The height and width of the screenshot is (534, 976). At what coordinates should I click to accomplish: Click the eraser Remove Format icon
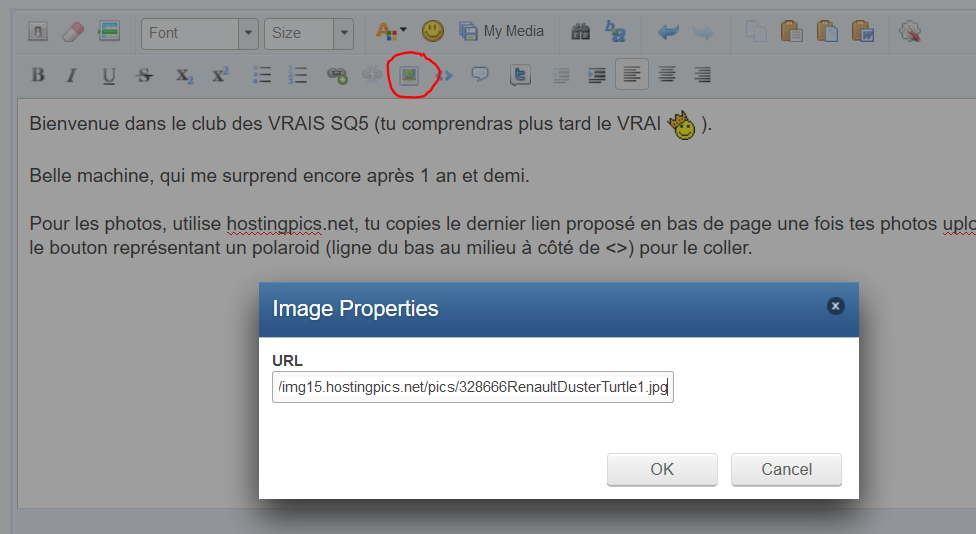[x=73, y=32]
